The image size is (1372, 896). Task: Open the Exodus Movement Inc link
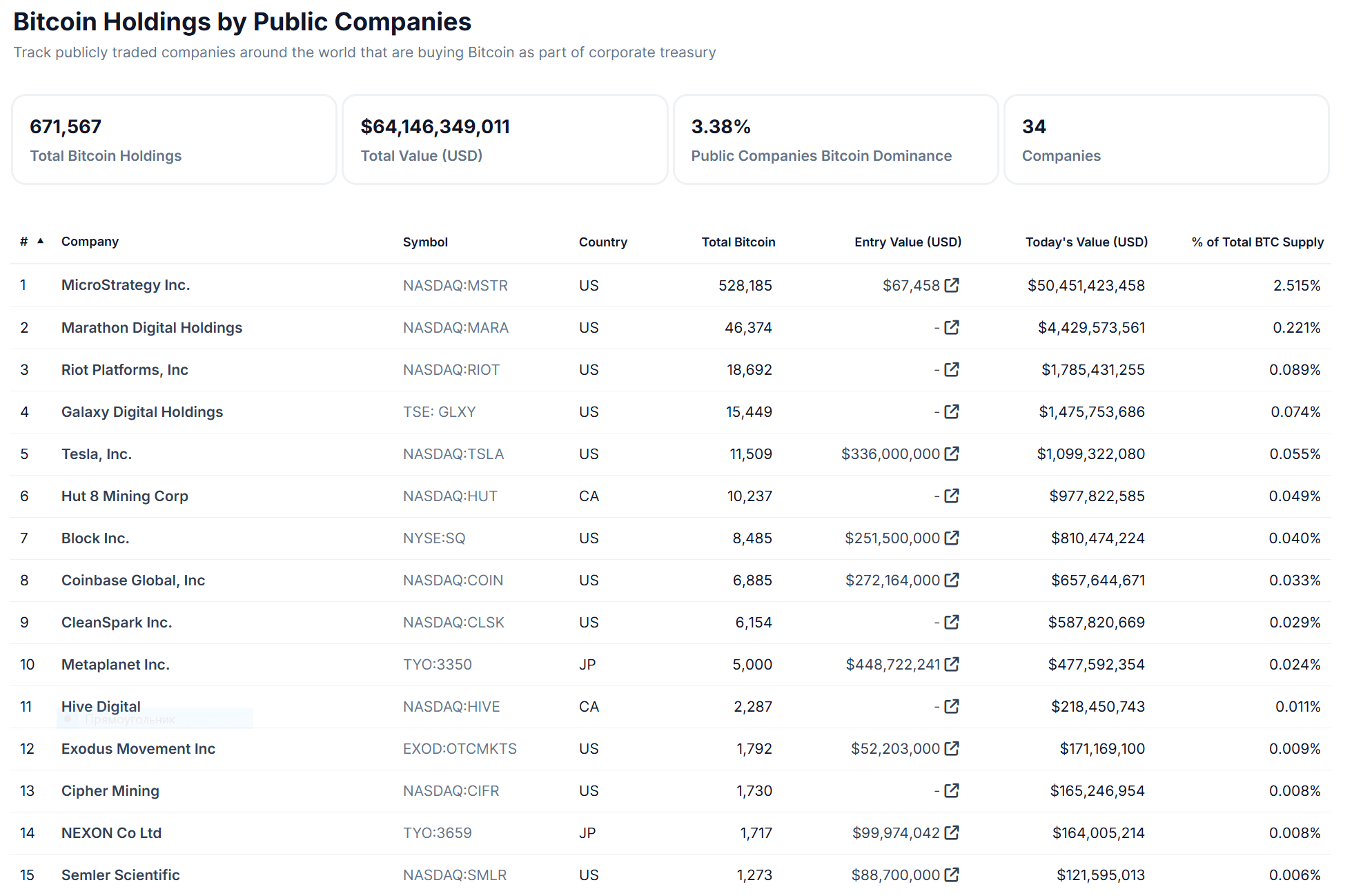pyautogui.click(x=138, y=749)
